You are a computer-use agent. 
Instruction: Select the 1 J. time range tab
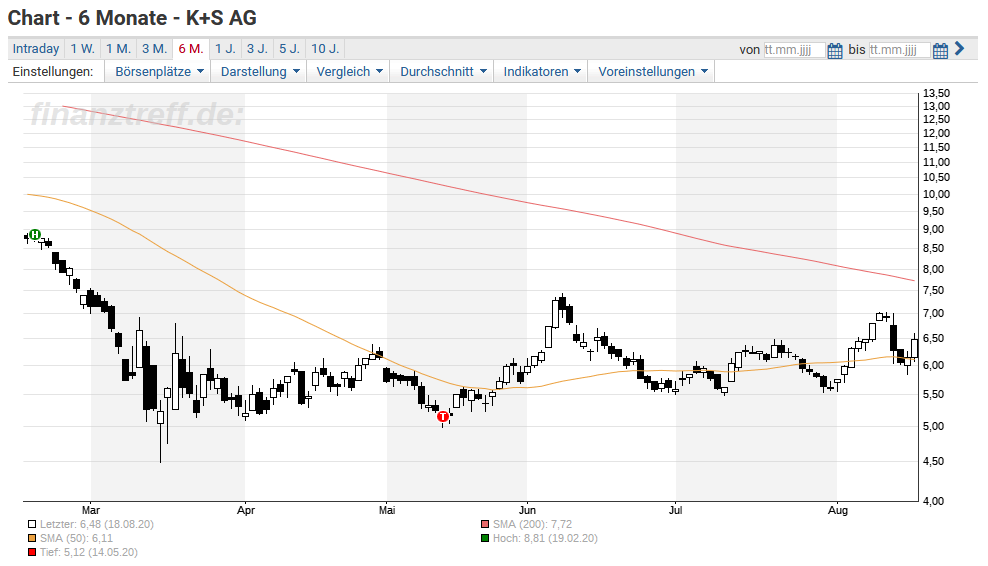click(226, 49)
